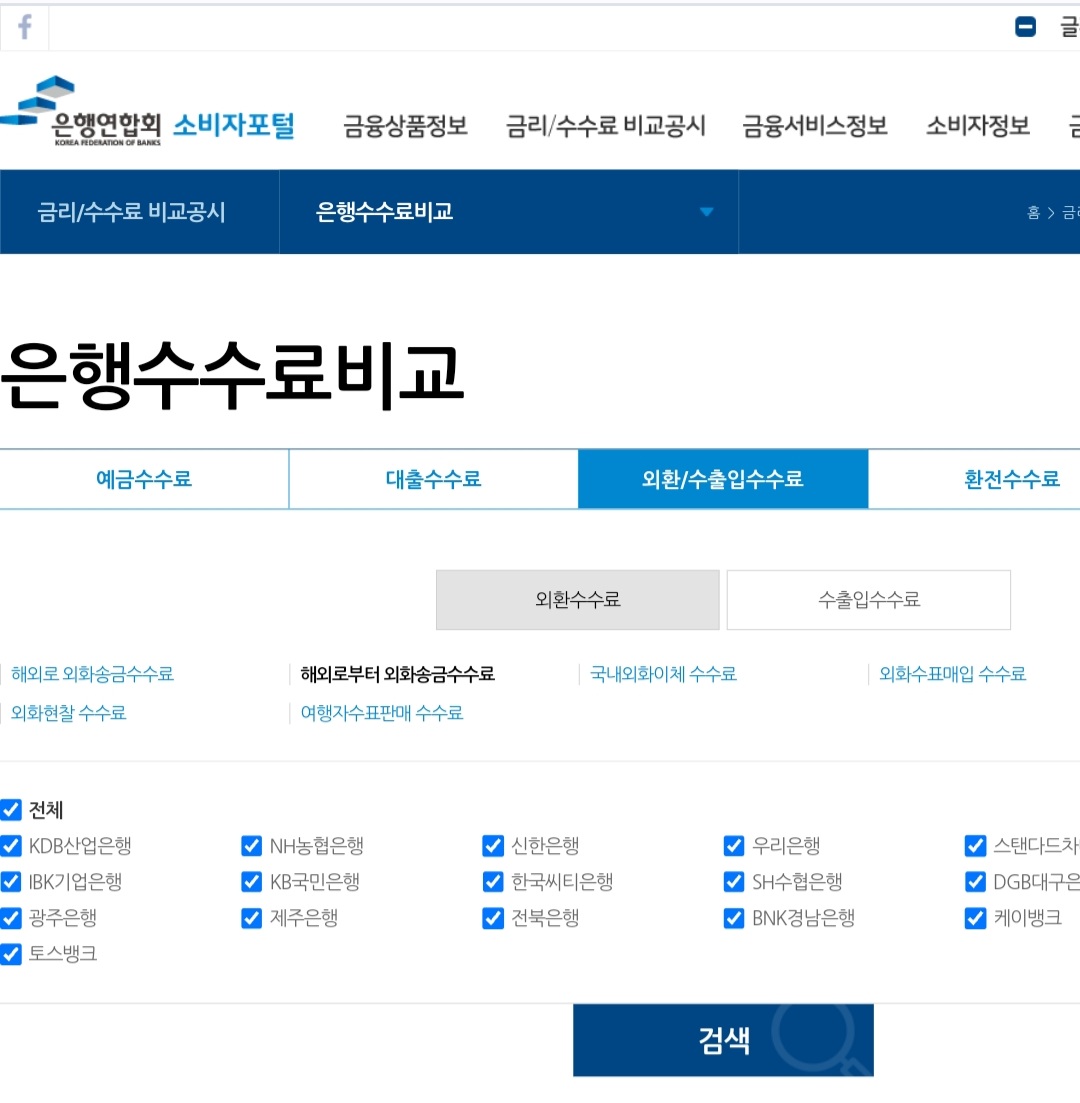Open 해외로 외화송금수수료 link
This screenshot has width=1080, height=1103.
92,674
